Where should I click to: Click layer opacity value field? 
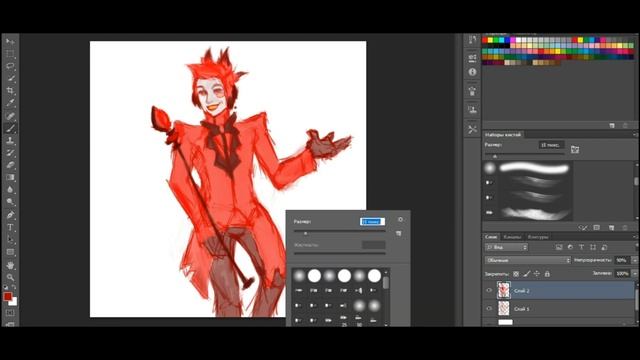(622, 260)
